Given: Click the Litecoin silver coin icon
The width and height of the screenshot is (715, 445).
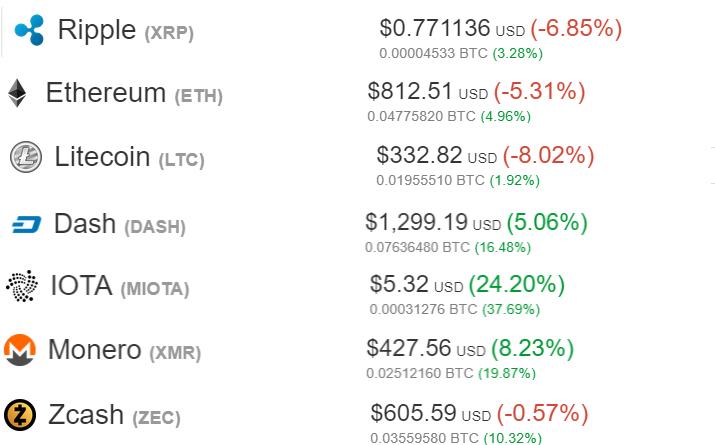Looking at the screenshot, I should [x=26, y=157].
